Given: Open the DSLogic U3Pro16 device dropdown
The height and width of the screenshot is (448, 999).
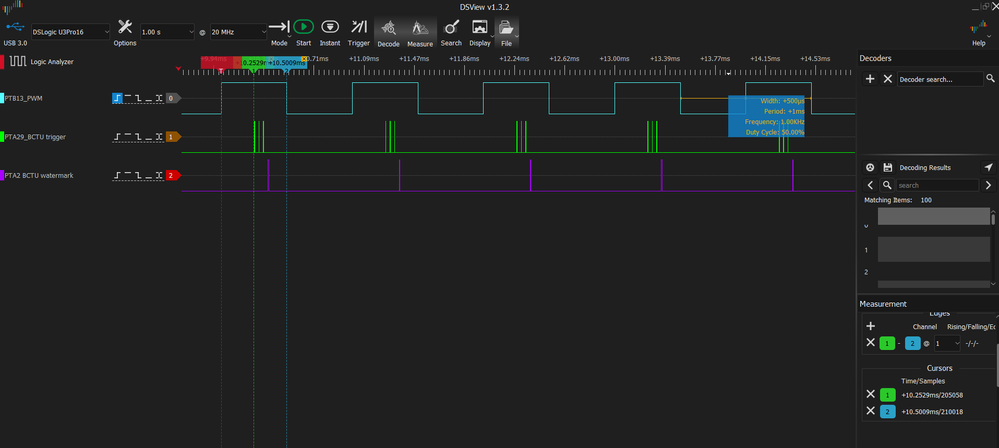Looking at the screenshot, I should (x=70, y=31).
